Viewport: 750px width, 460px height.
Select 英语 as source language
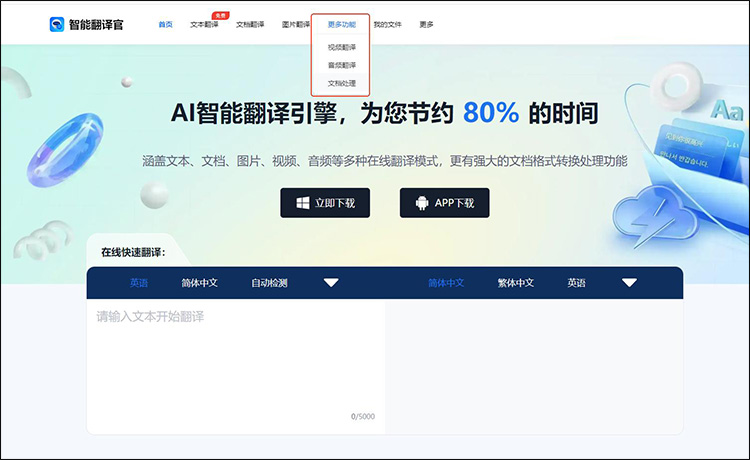click(139, 283)
